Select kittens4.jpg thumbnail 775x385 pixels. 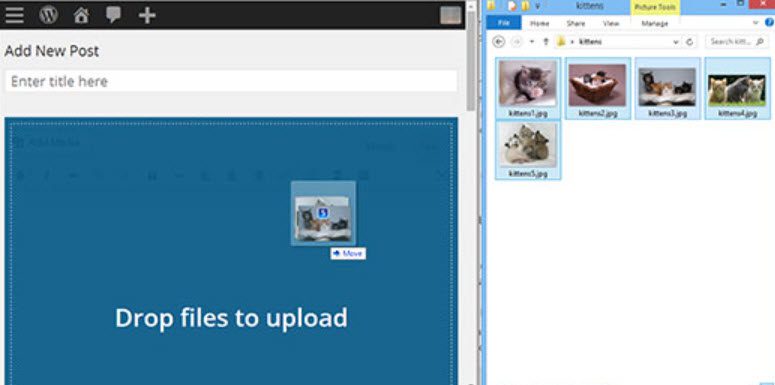click(737, 90)
